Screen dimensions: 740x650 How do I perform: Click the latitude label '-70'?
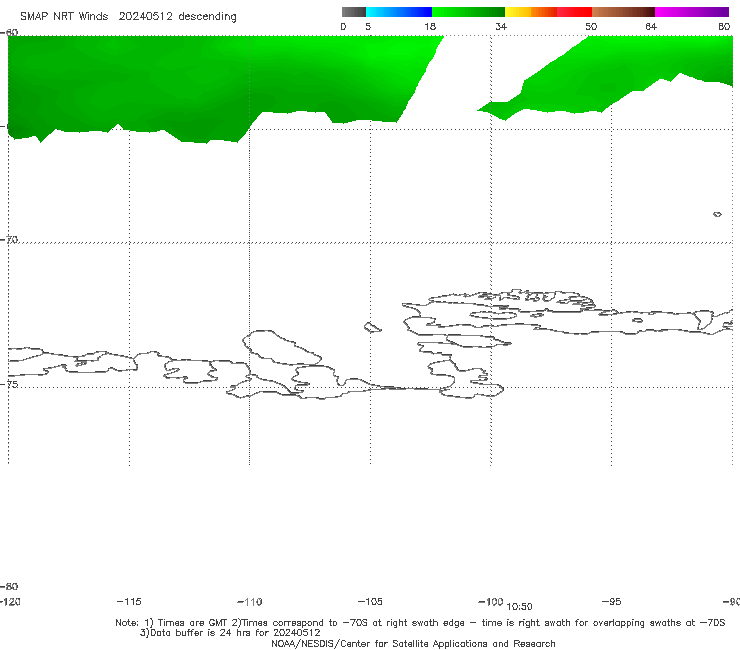point(9,239)
